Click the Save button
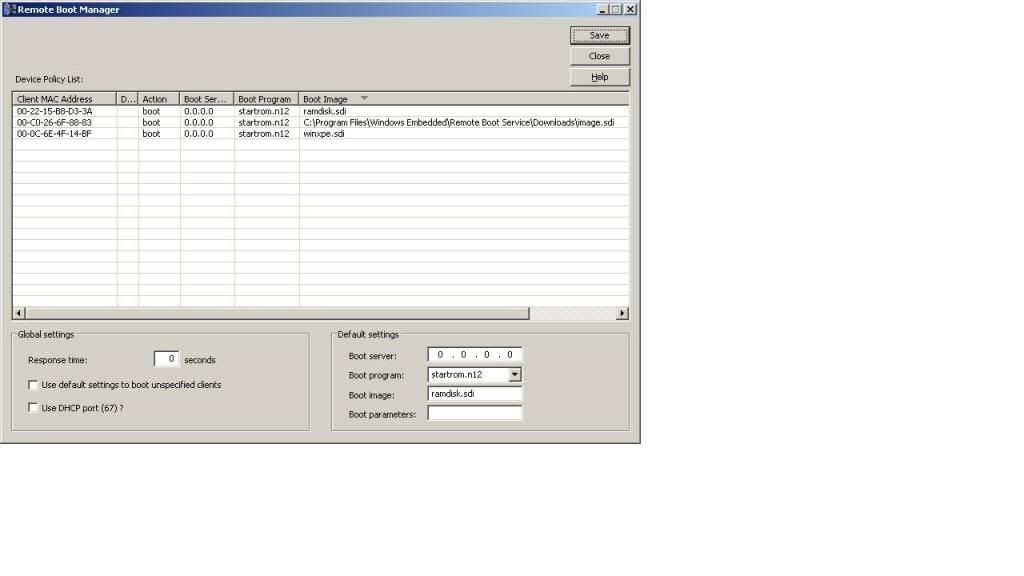 coord(599,35)
